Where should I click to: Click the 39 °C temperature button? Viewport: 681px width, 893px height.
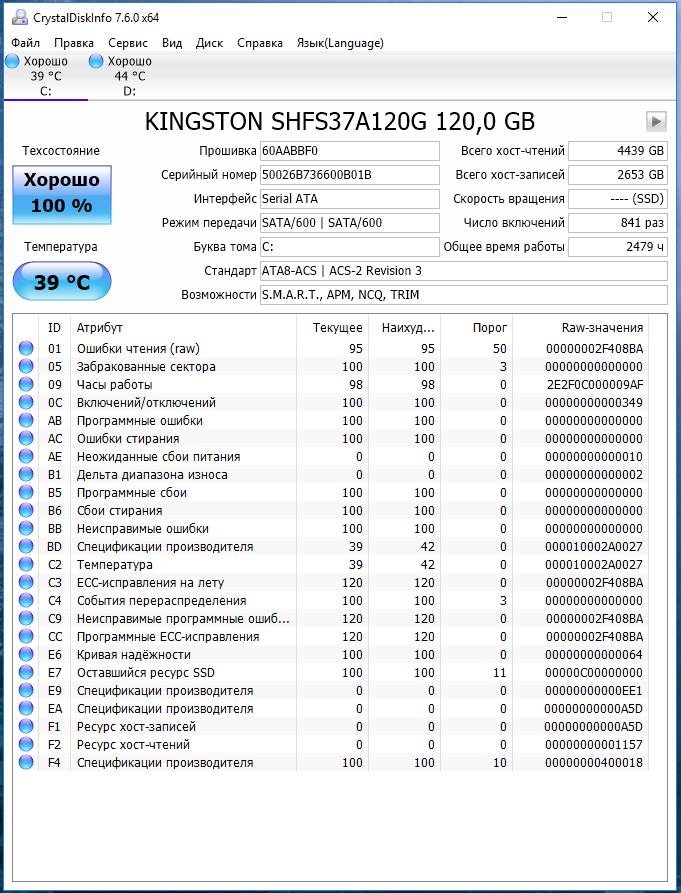point(61,281)
